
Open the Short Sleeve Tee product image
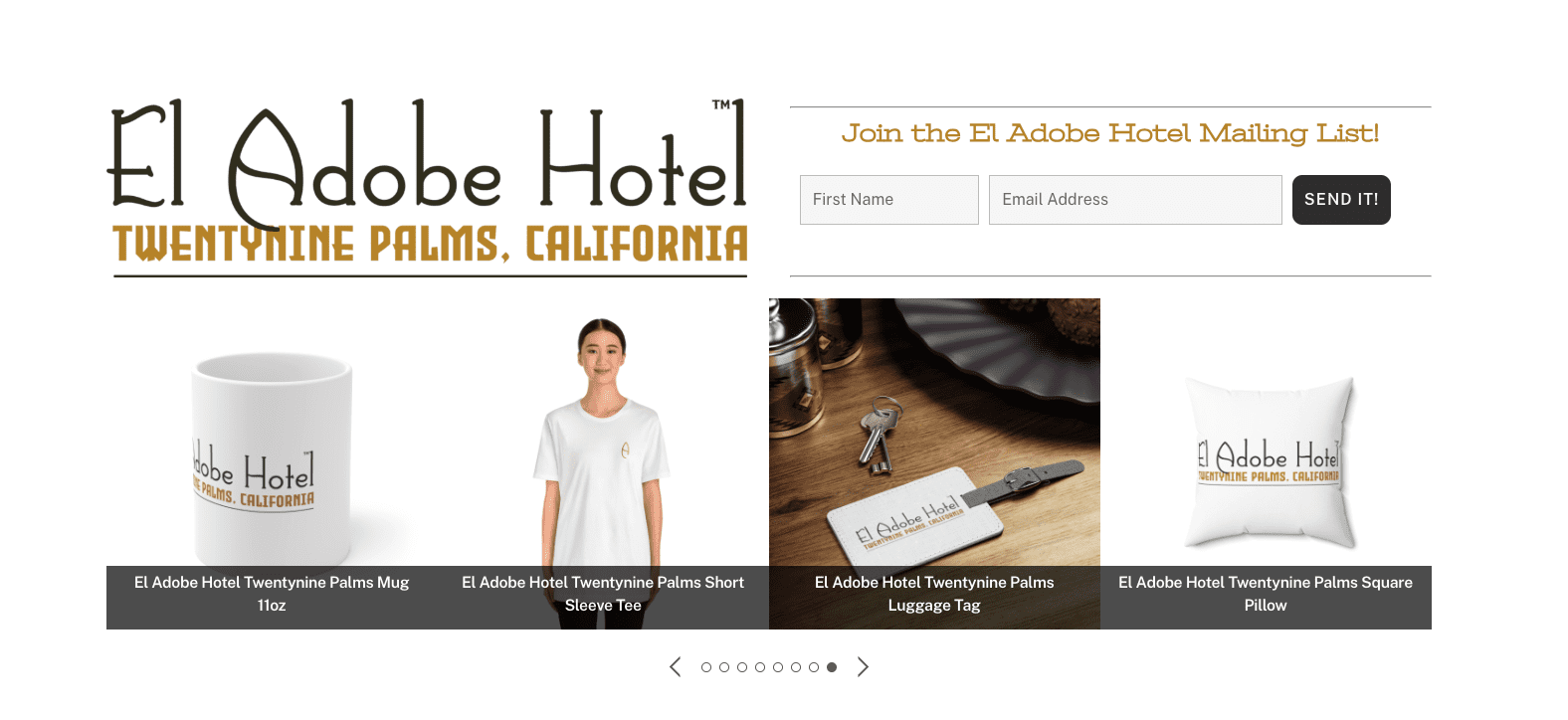603,433
